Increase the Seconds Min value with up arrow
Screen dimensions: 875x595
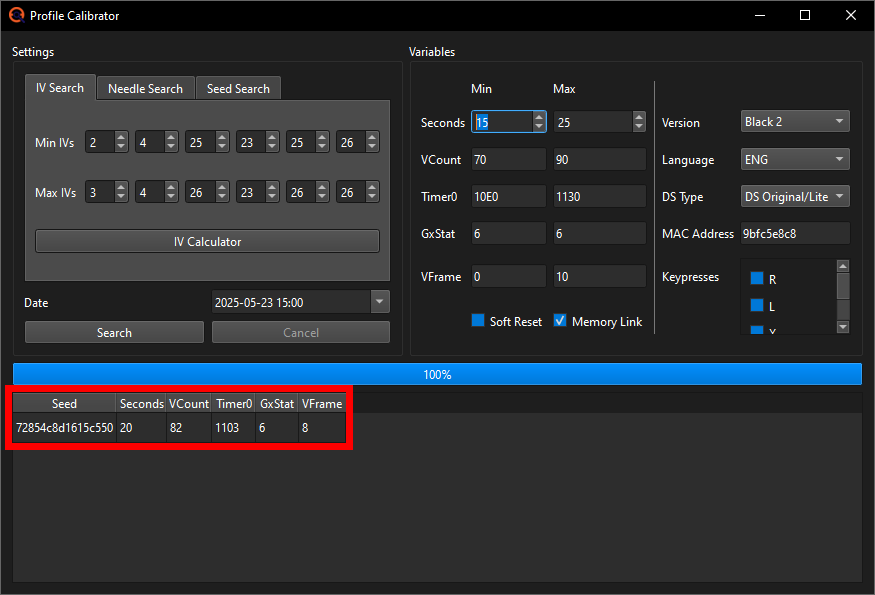539,117
